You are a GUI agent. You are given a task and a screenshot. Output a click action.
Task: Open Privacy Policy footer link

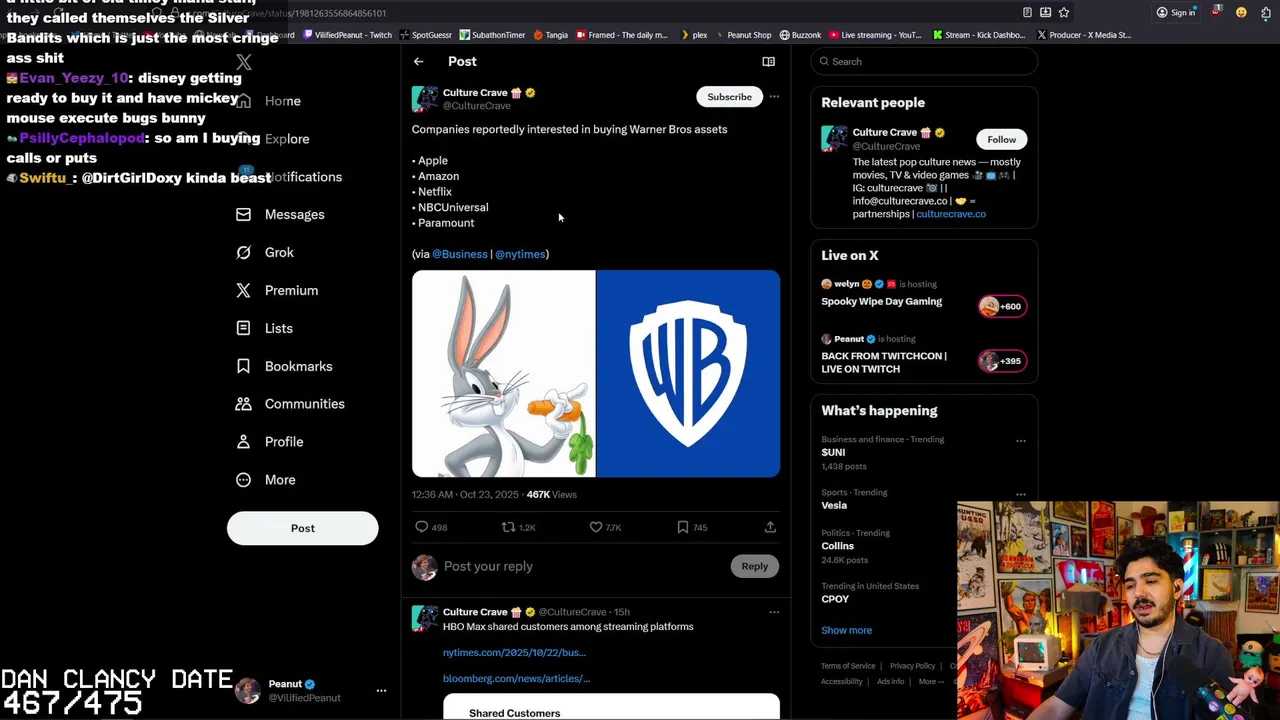click(x=913, y=666)
